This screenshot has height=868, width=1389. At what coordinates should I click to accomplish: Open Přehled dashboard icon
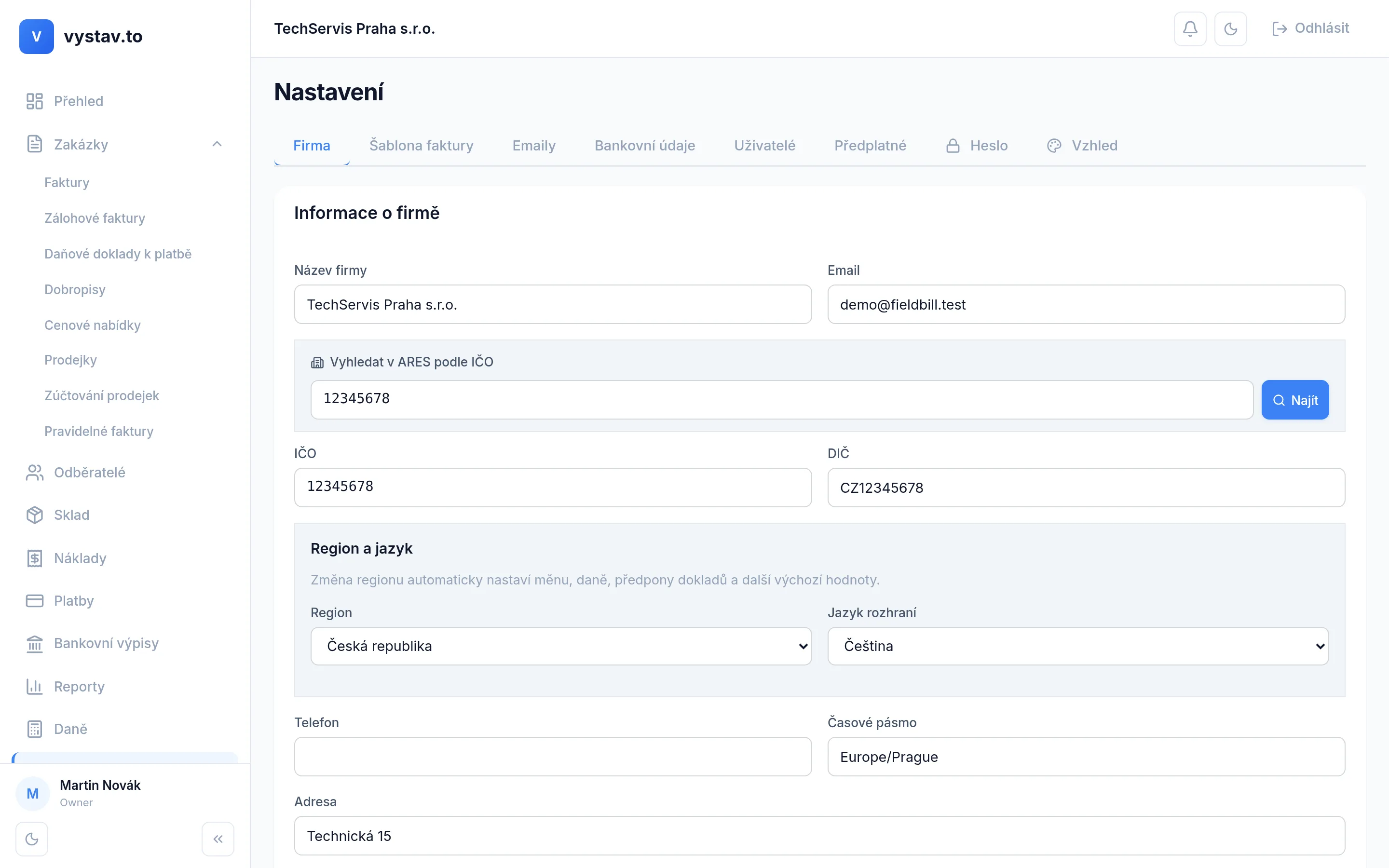point(34,101)
